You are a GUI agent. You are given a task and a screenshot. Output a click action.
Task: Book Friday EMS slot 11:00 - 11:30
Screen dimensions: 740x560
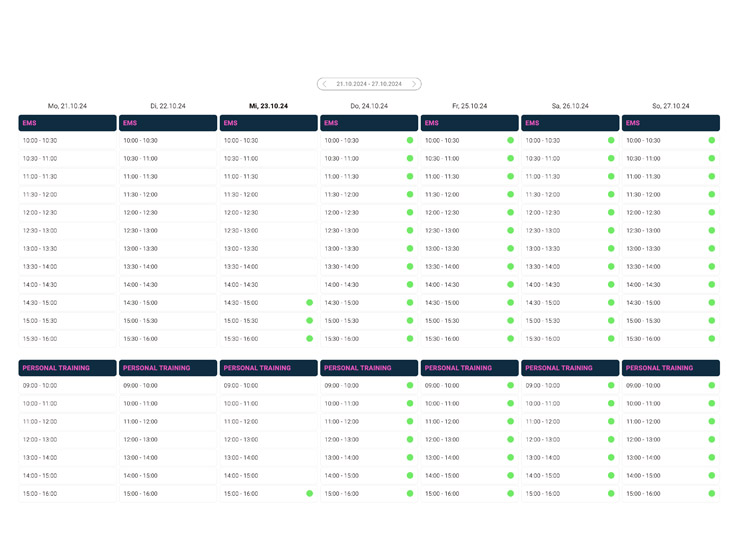pos(469,176)
